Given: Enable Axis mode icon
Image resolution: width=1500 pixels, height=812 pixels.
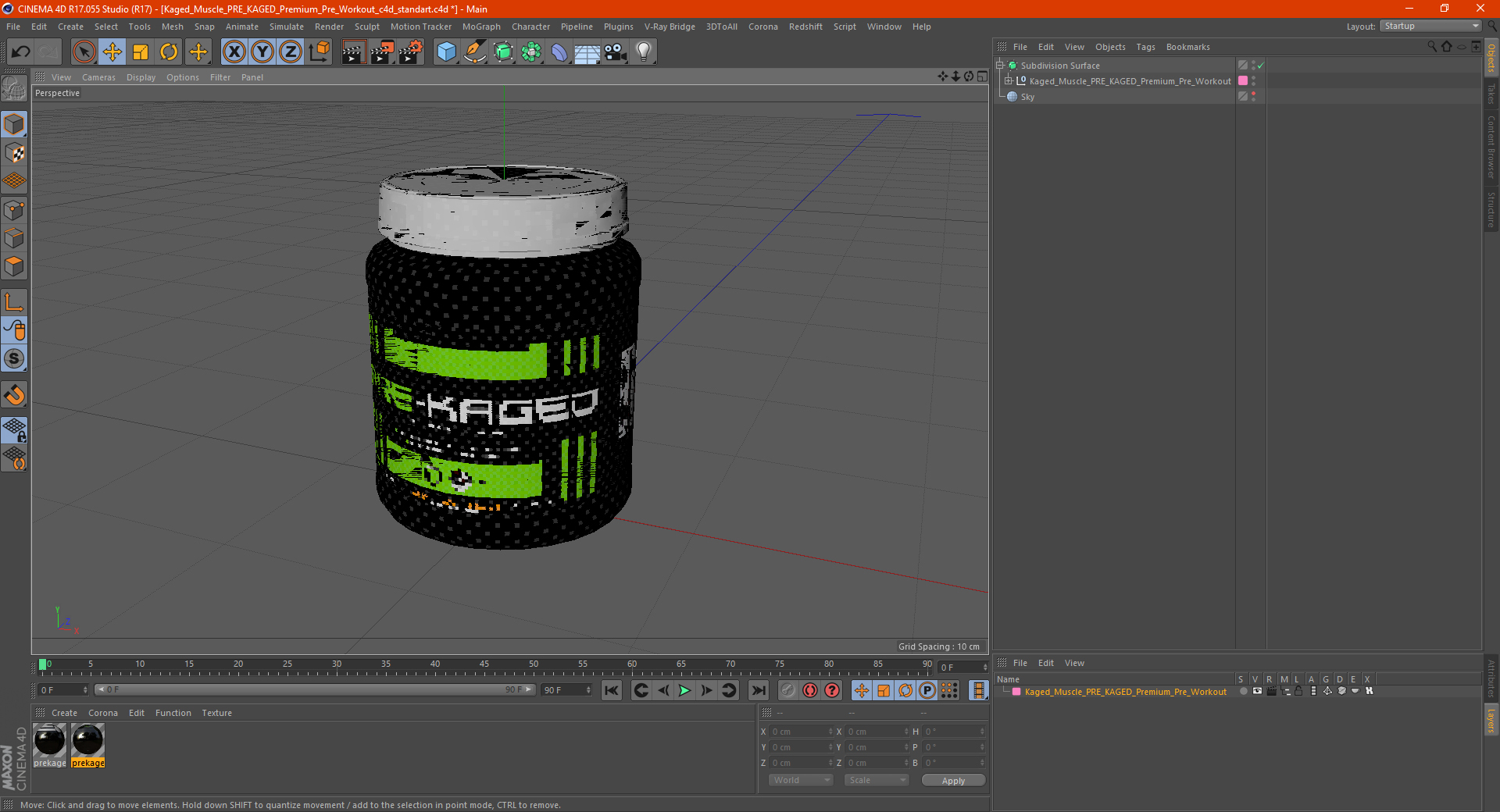Looking at the screenshot, I should tap(14, 302).
